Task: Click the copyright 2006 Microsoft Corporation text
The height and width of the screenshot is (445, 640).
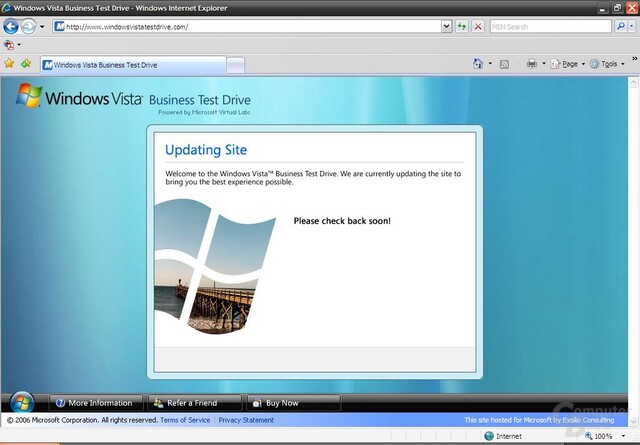Action: [x=82, y=420]
